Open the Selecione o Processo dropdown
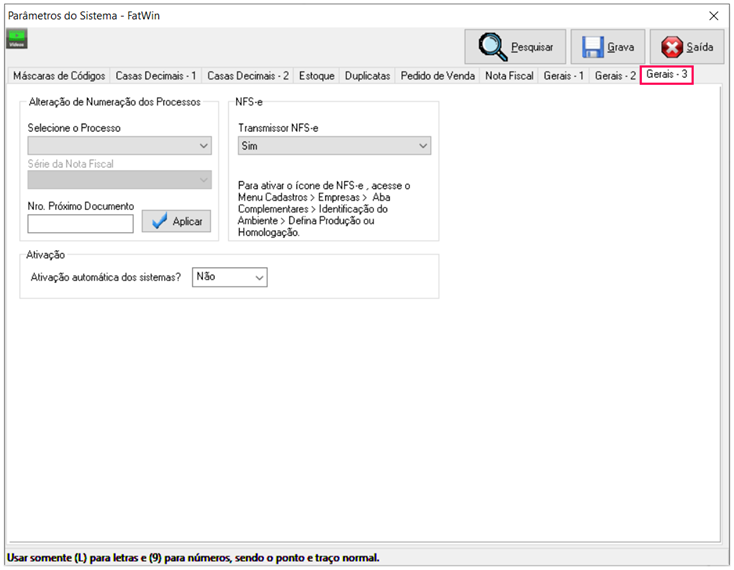This screenshot has width=734, height=570. pyautogui.click(x=120, y=146)
